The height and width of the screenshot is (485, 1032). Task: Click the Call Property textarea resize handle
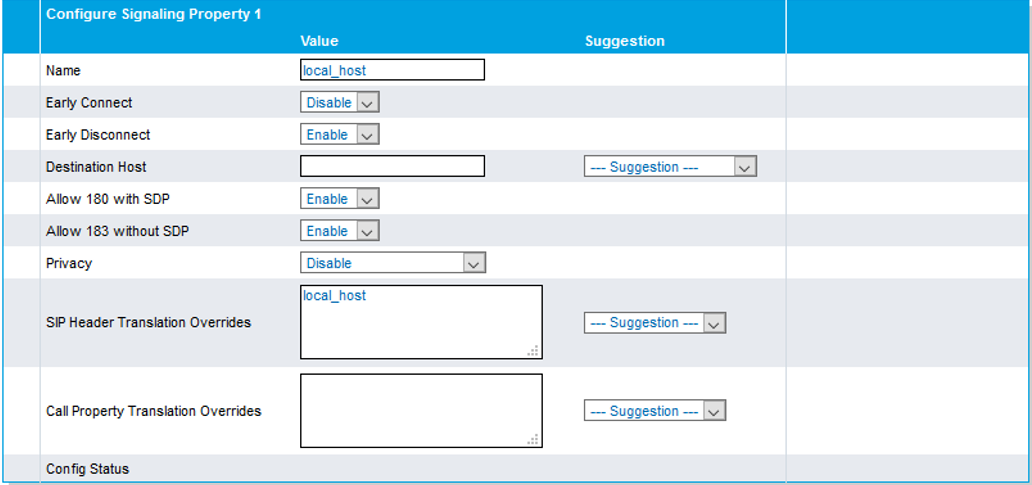(x=534, y=439)
